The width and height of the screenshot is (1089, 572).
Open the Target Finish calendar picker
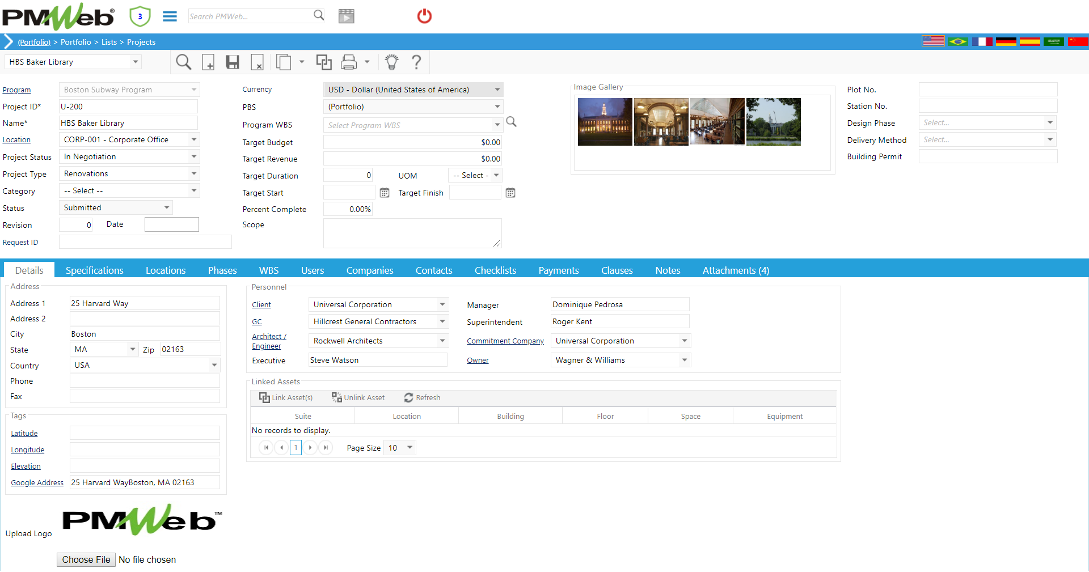(510, 193)
